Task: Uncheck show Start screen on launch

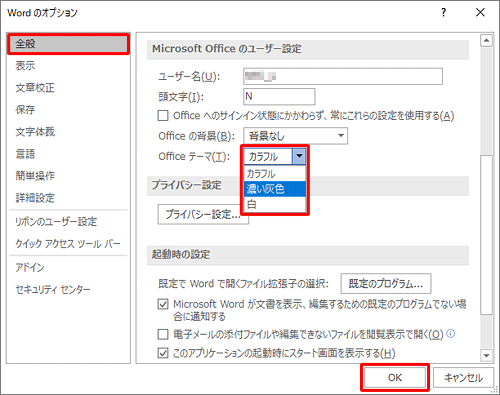Action: [163, 353]
